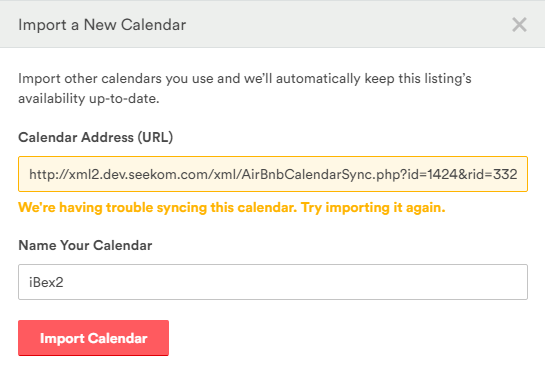Click the import description paragraph text
This screenshot has height=371, width=545.
(245, 88)
